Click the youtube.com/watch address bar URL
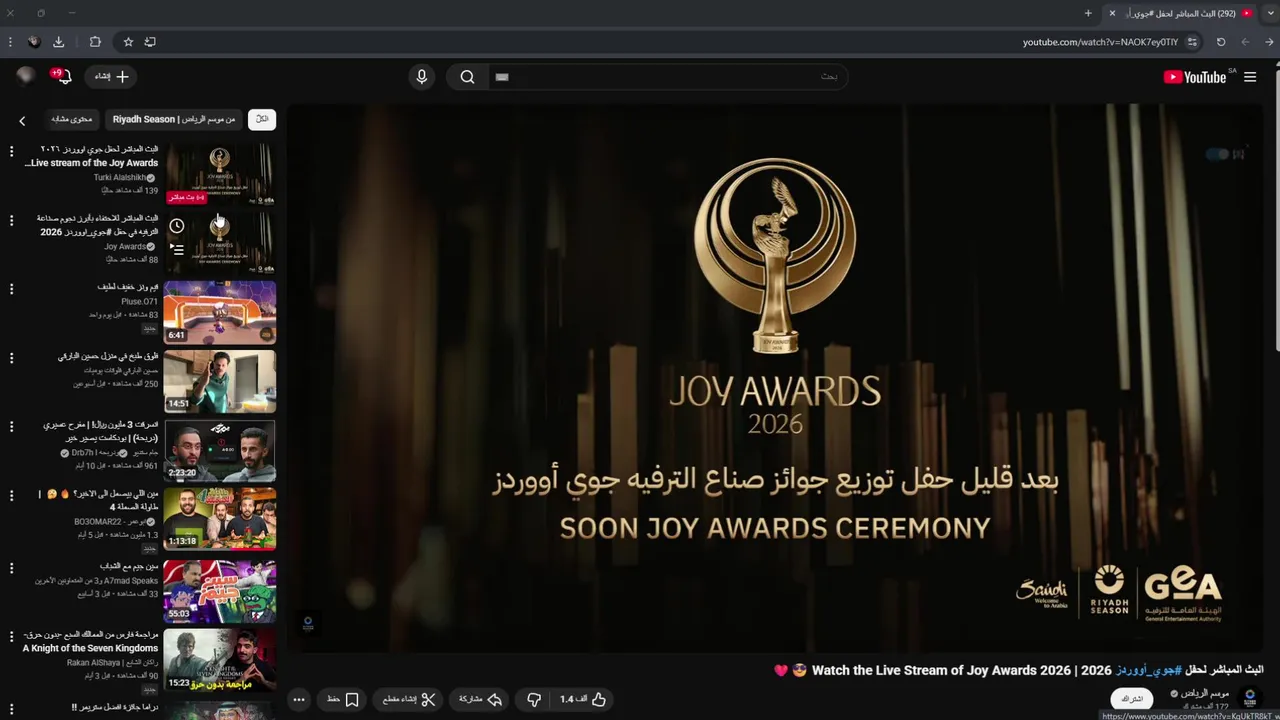This screenshot has width=1280, height=720. pos(1100,42)
